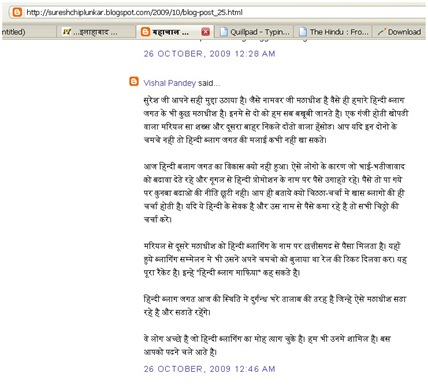The image size is (428, 385).
Task: Click the paragraph starting 'सुरेश जी आपने सही मुद्दा'
Action: [x=276, y=120]
